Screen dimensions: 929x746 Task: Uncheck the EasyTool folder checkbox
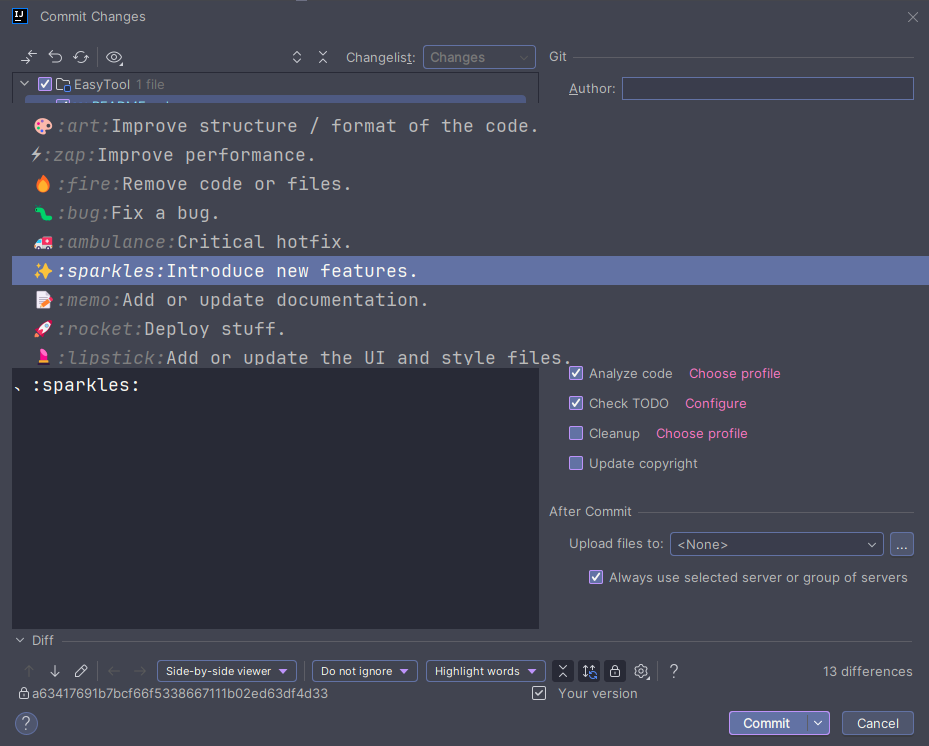[44, 84]
